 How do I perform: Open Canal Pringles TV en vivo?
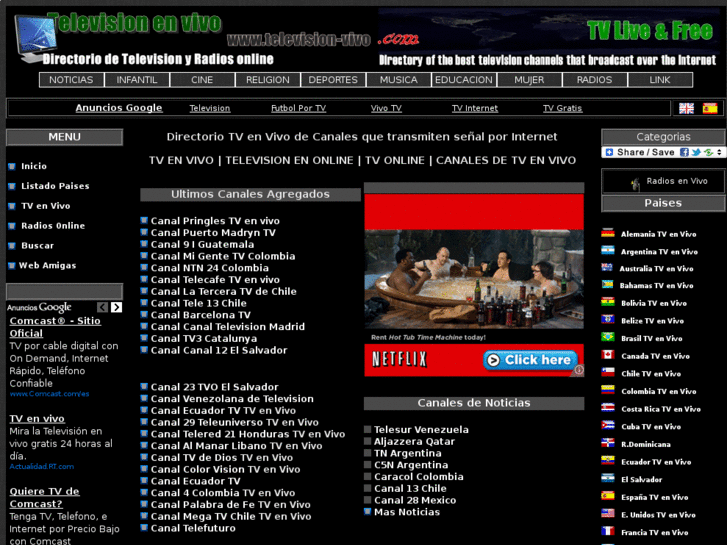[215, 221]
